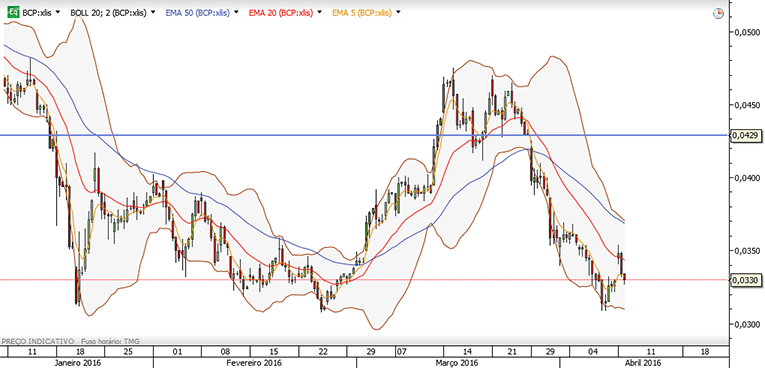Viewport: 765px width, 368px height.
Task: Expand the EMA 5 indicator dropdown arrow
Action: click(x=398, y=13)
